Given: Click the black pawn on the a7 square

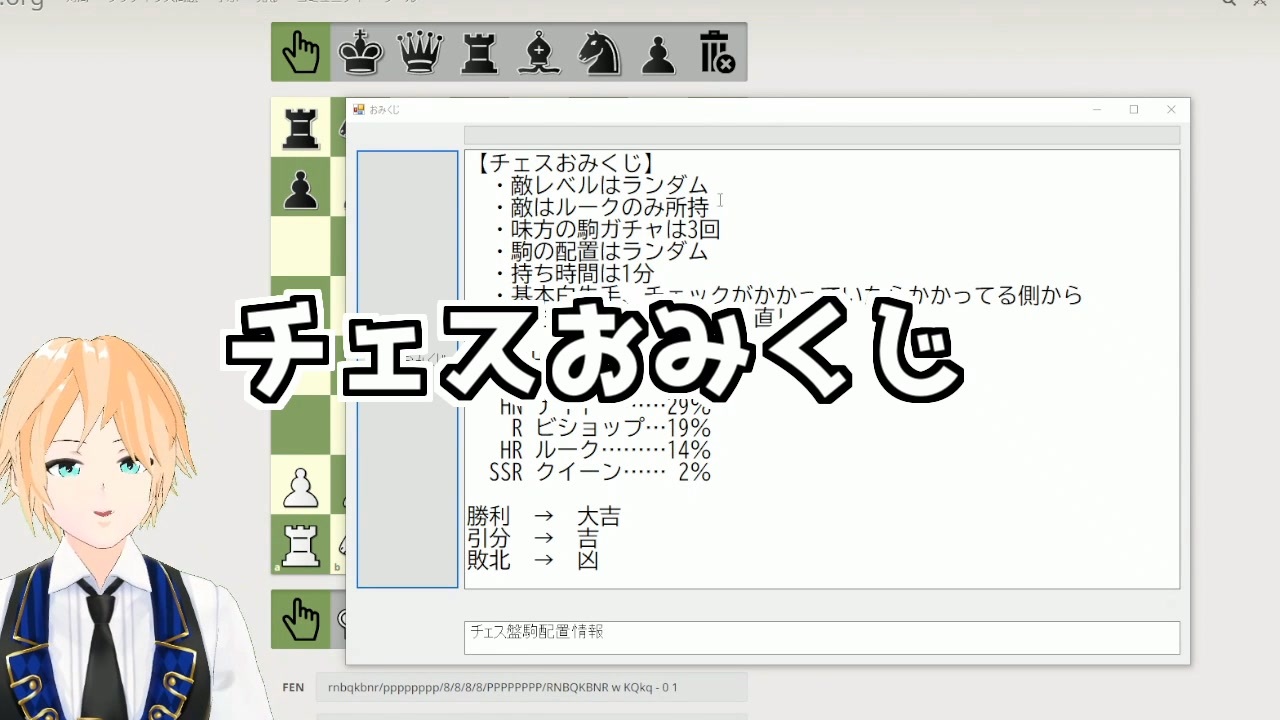Looking at the screenshot, I should point(300,187).
